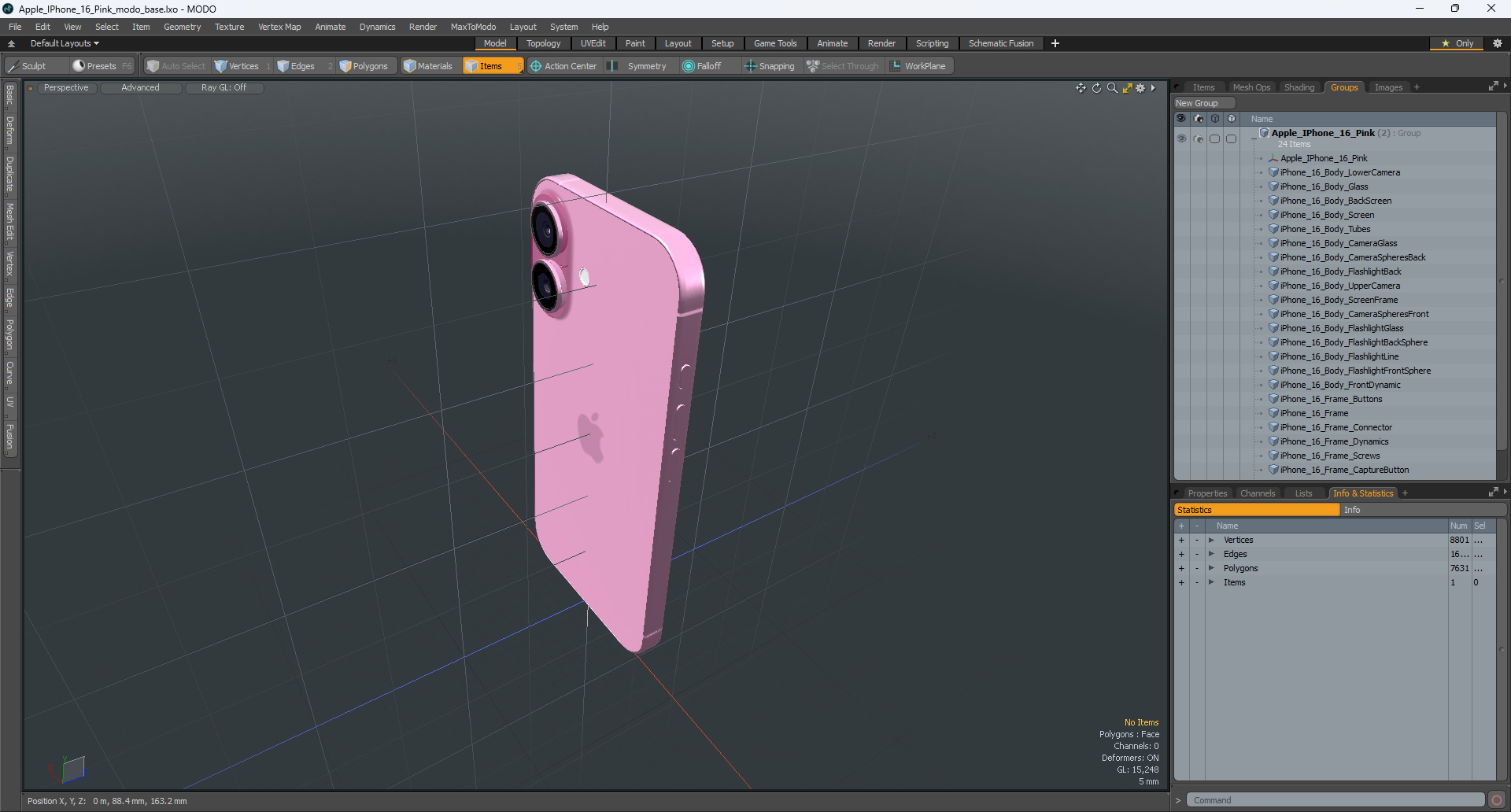Expand the Vertices statistics row
The image size is (1511, 812).
pyautogui.click(x=1211, y=540)
